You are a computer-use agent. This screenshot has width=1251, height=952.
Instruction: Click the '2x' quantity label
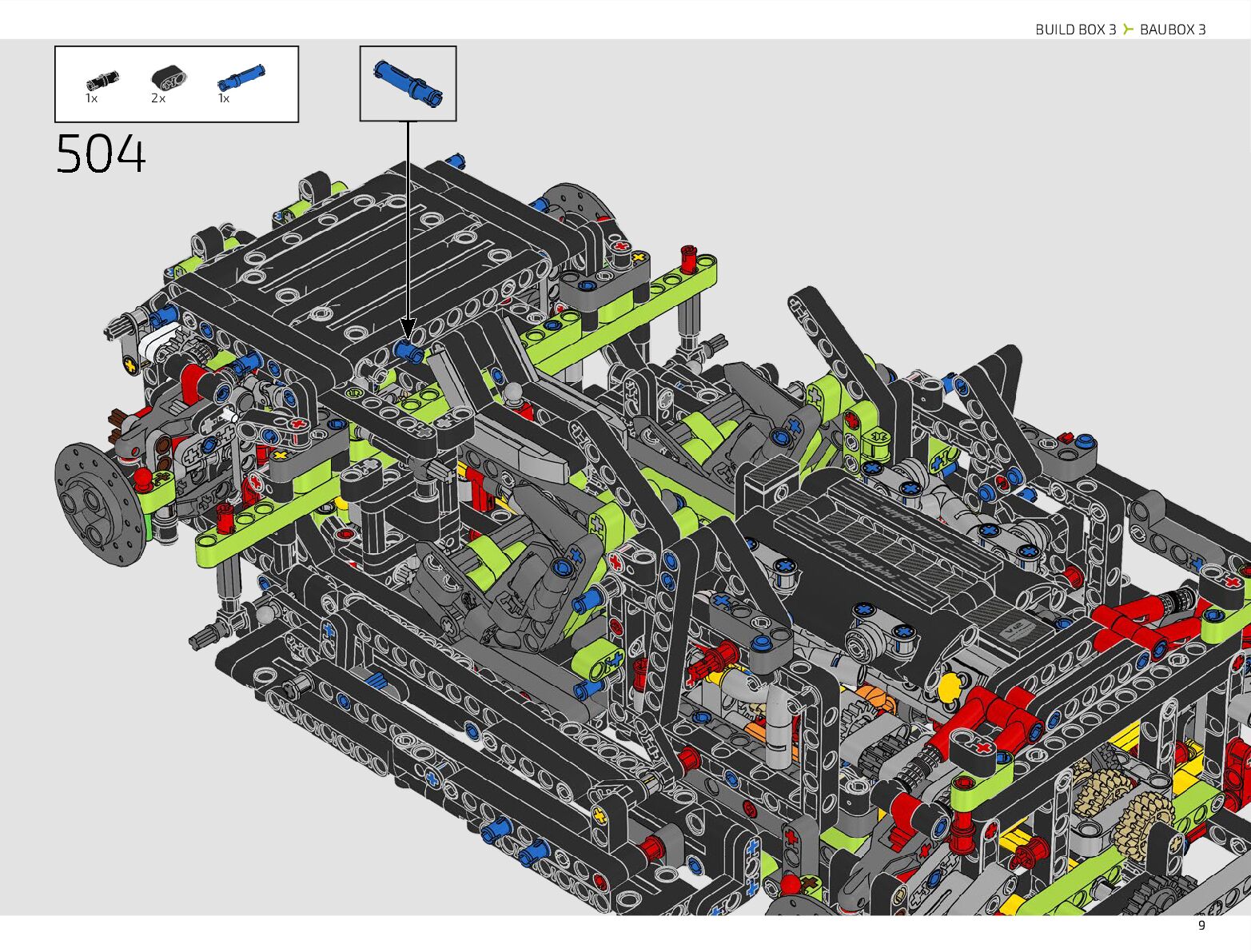click(158, 98)
